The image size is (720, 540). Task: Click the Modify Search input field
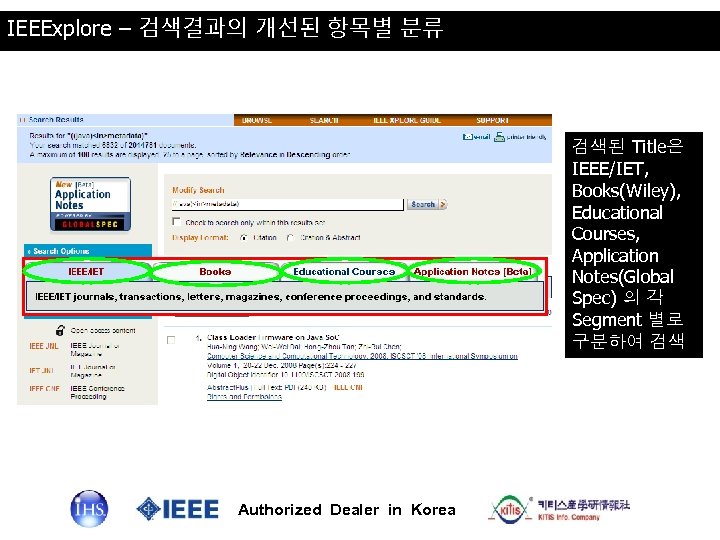287,204
